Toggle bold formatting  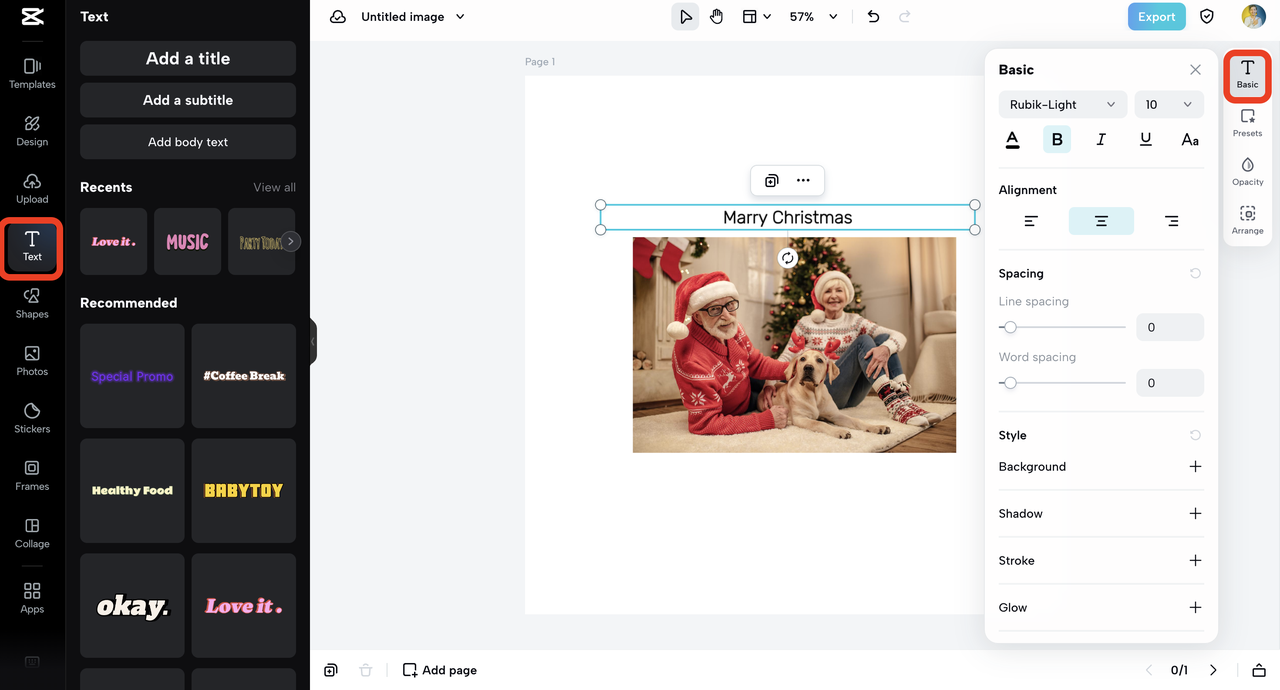(x=1057, y=140)
